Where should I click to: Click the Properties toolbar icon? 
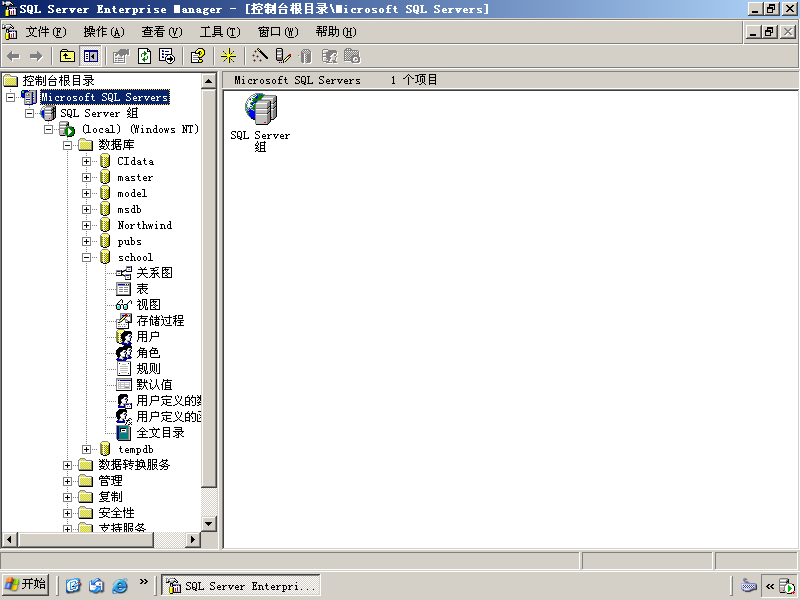[x=121, y=56]
